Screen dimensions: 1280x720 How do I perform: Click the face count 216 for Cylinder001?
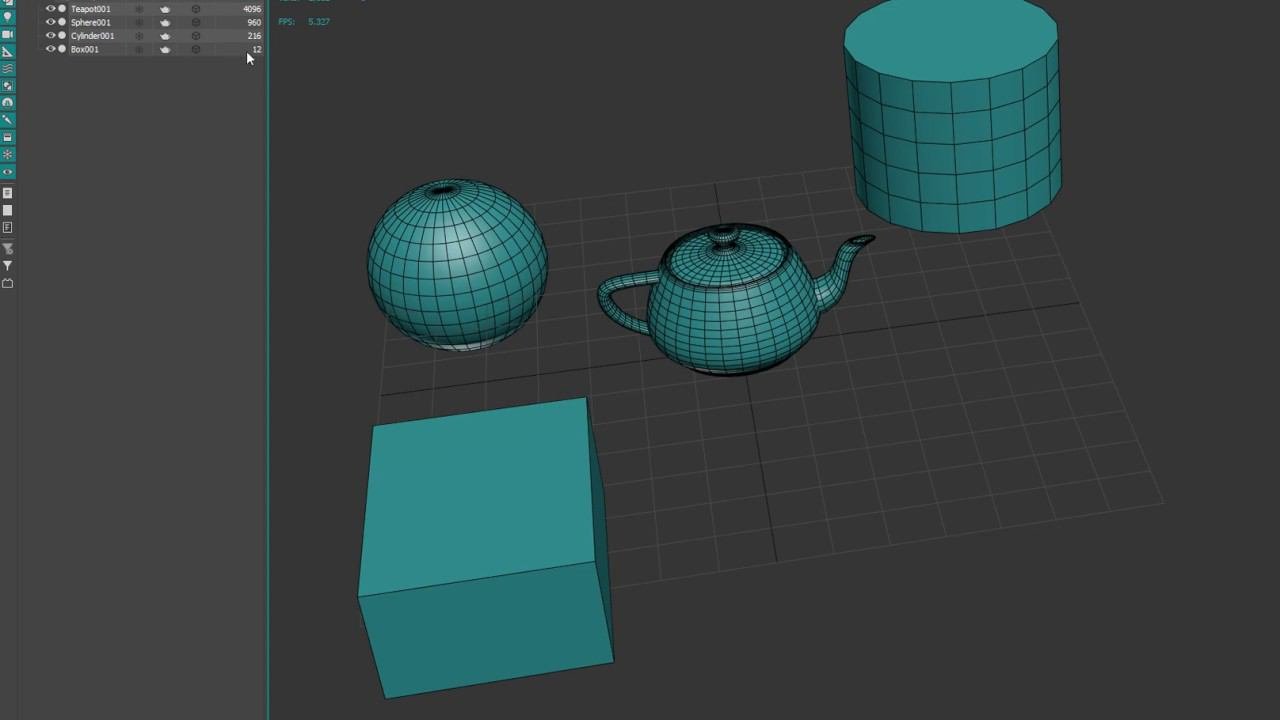(254, 36)
